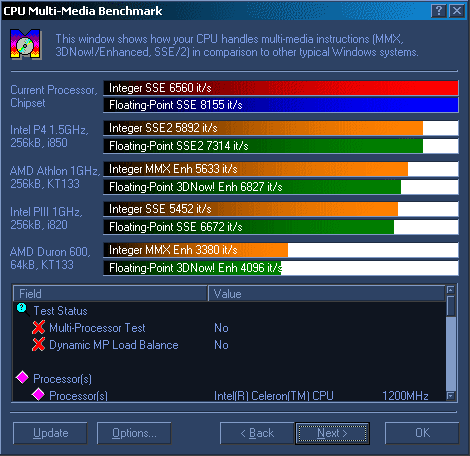
Task: Click the Field column header
Action: (110, 294)
